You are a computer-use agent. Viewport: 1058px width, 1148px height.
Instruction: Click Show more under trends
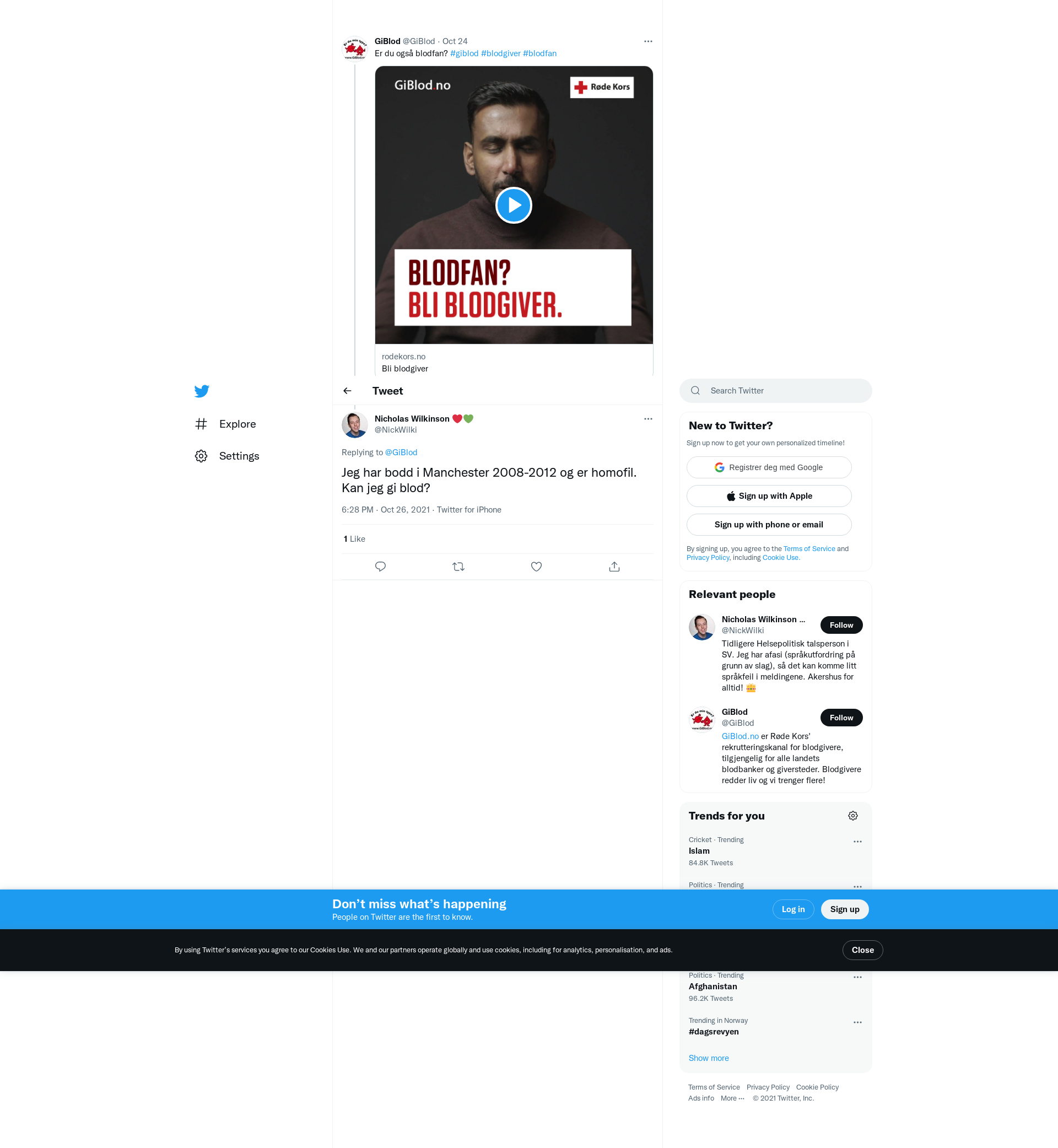[x=708, y=1058]
